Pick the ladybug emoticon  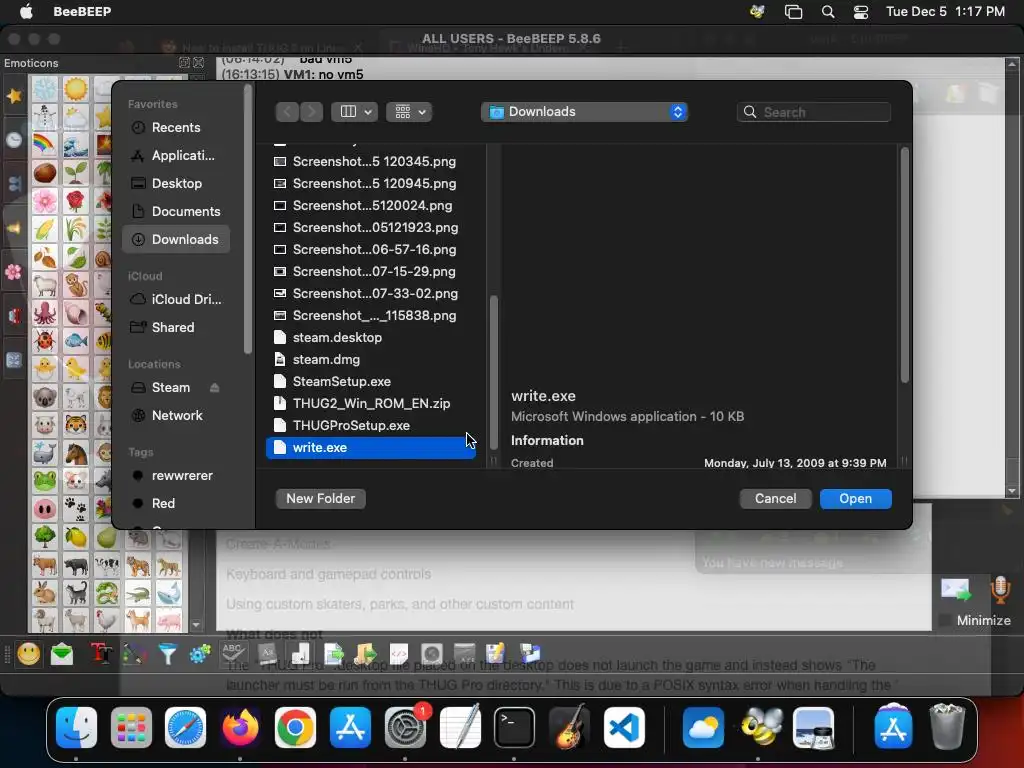click(44, 341)
